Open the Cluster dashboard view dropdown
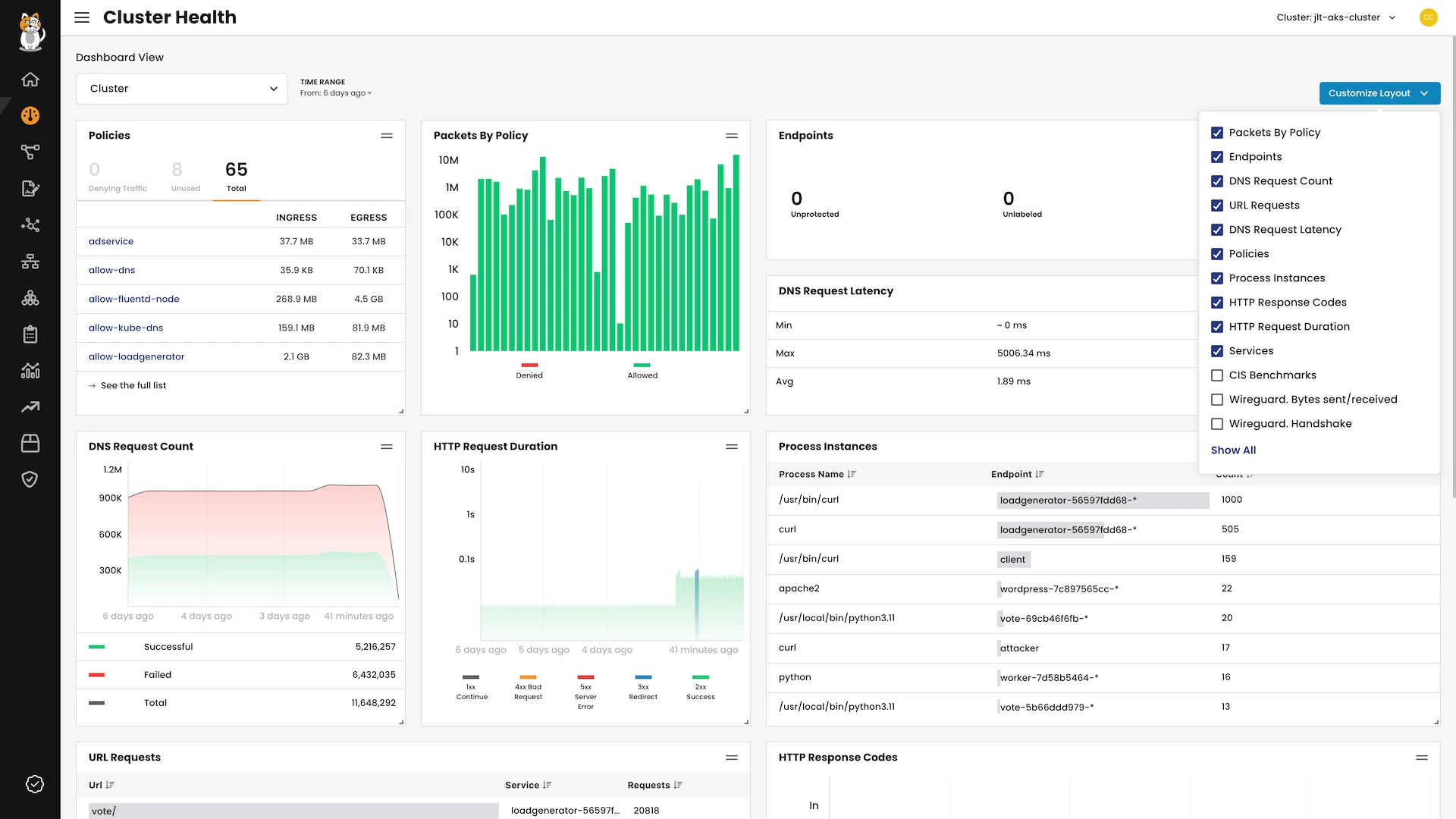This screenshot has height=819, width=1456. pyautogui.click(x=182, y=89)
